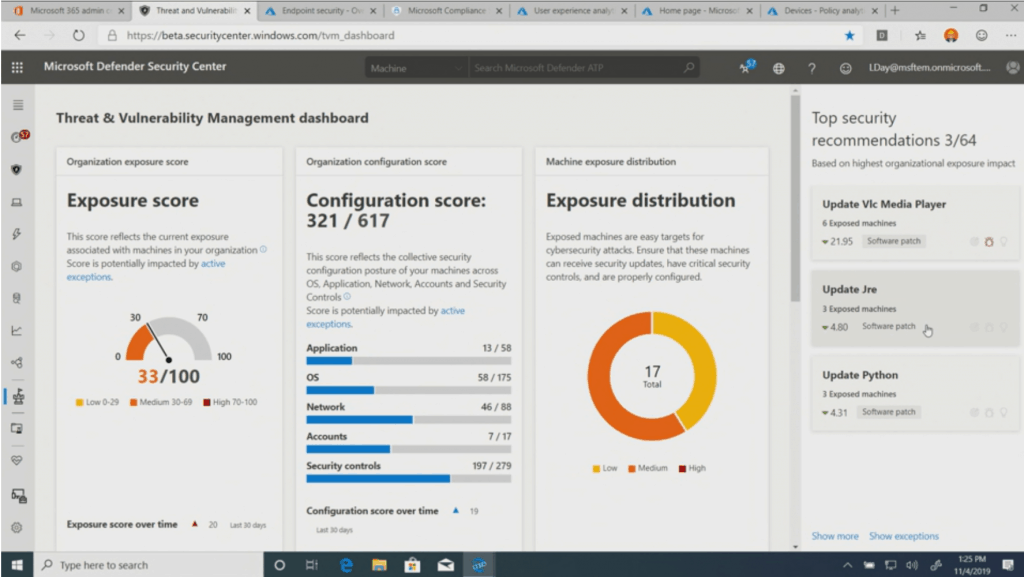
Task: Open the Service health heart icon
Action: tap(17, 461)
